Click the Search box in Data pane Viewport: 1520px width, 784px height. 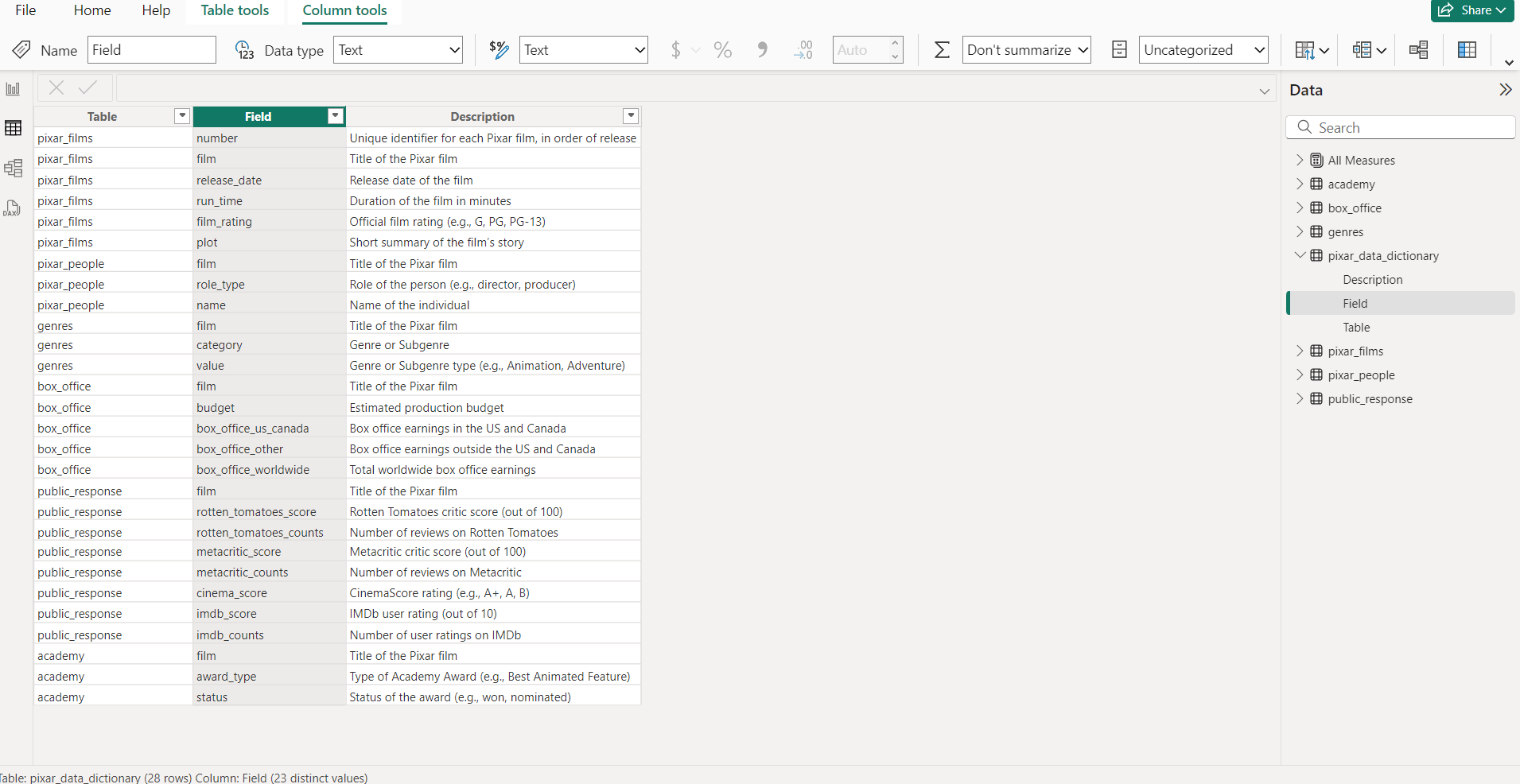click(1400, 127)
